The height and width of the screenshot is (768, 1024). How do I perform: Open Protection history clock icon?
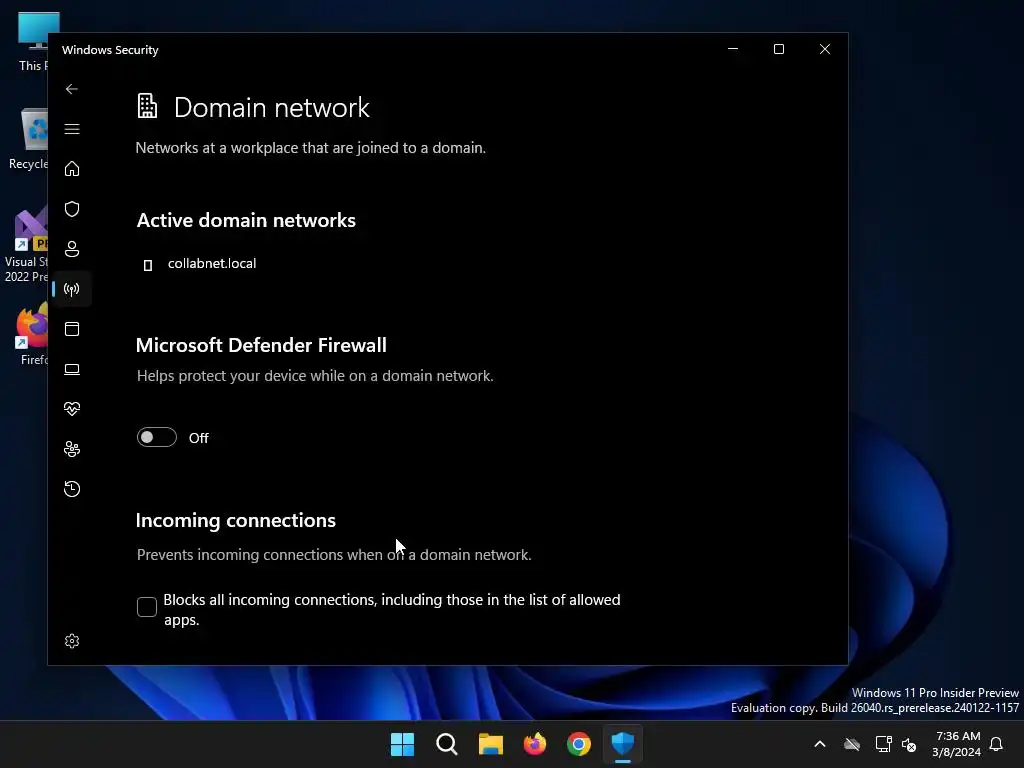[72, 489]
